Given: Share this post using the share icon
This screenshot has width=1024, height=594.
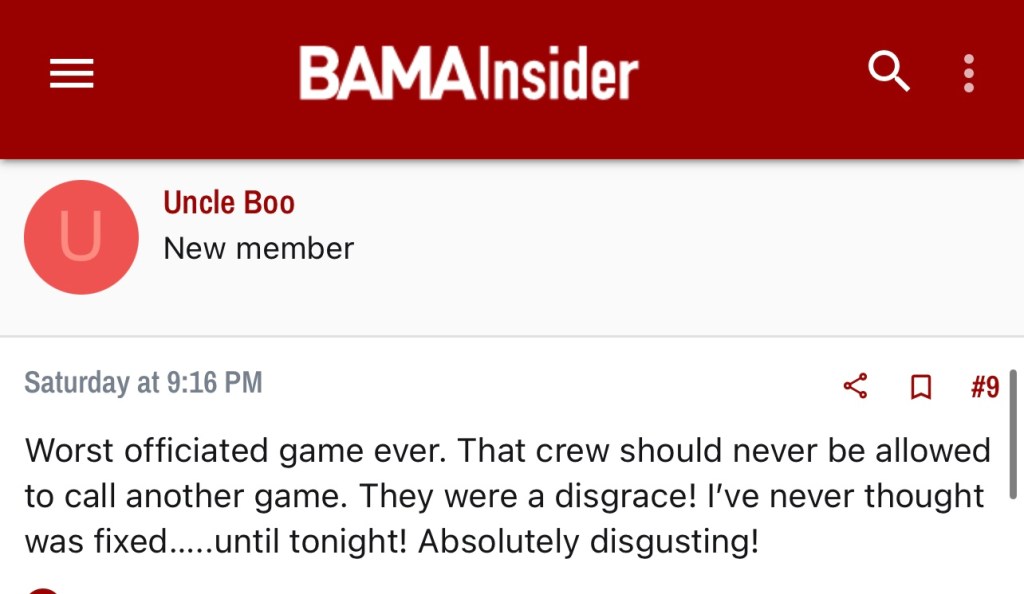Looking at the screenshot, I should (855, 387).
